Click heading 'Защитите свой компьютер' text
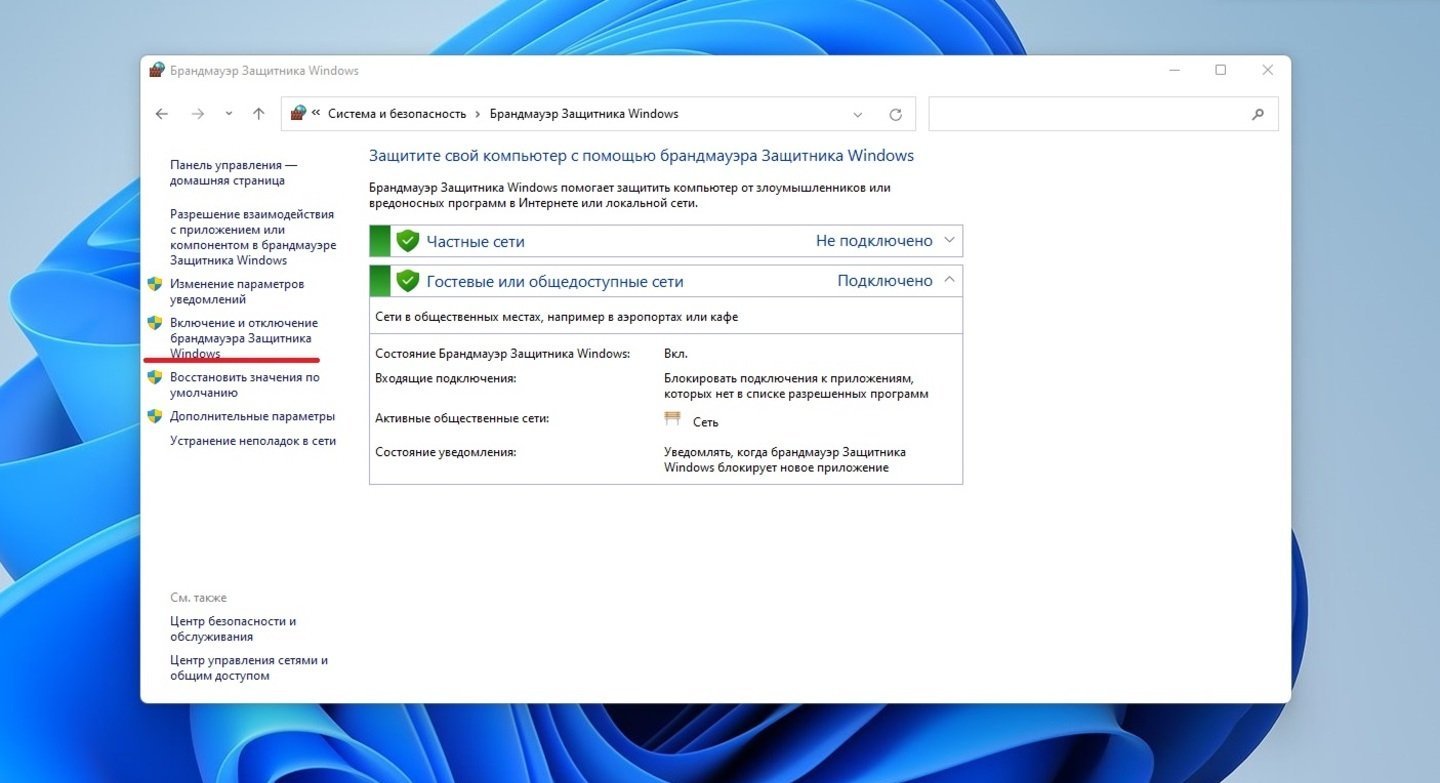This screenshot has height=783, width=1440. point(641,156)
